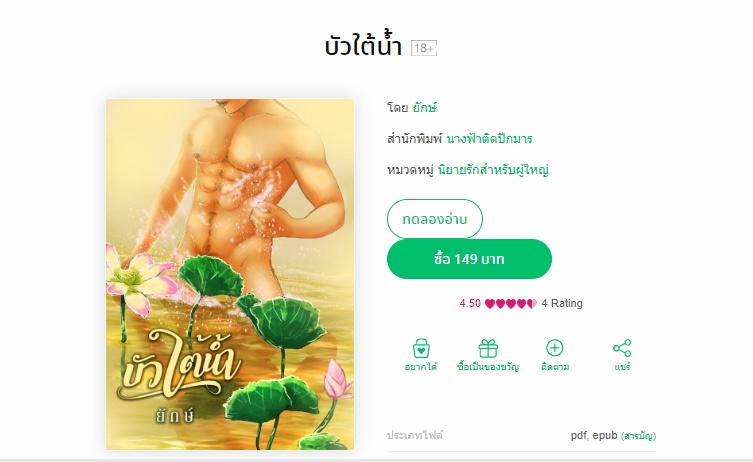Click the ติดตาม follow label
Viewport: 753px width, 462px height.
pos(555,367)
